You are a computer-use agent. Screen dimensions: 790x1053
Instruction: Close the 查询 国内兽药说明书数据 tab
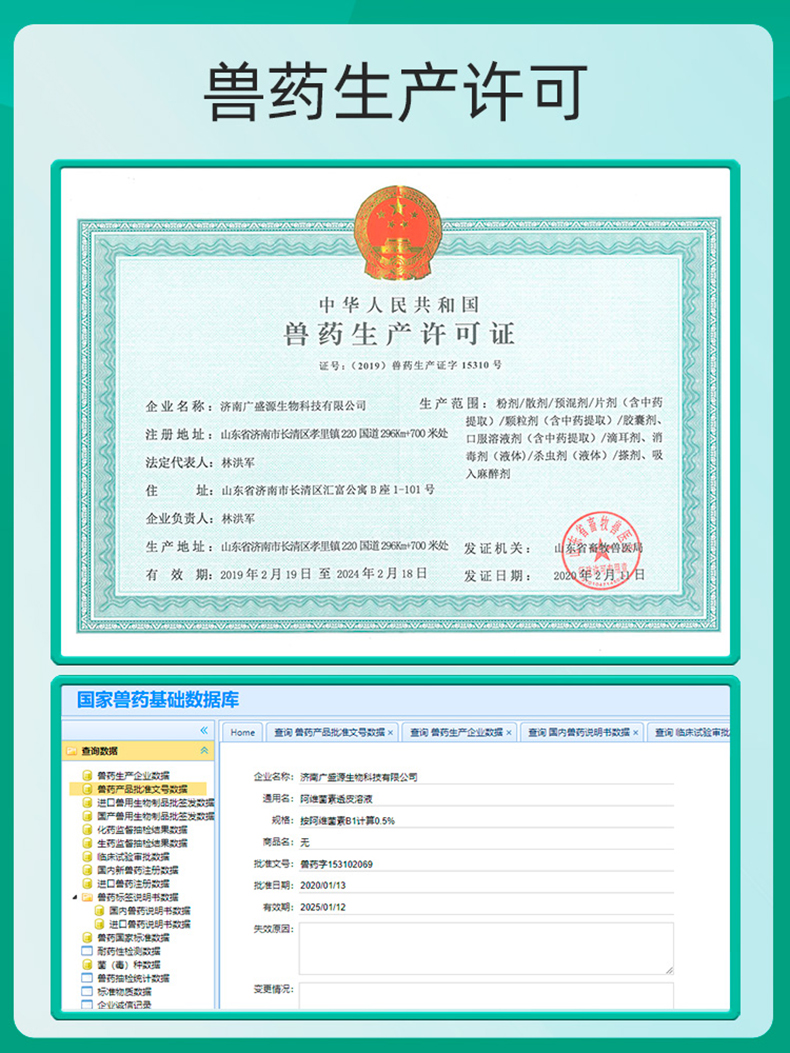pos(635,733)
